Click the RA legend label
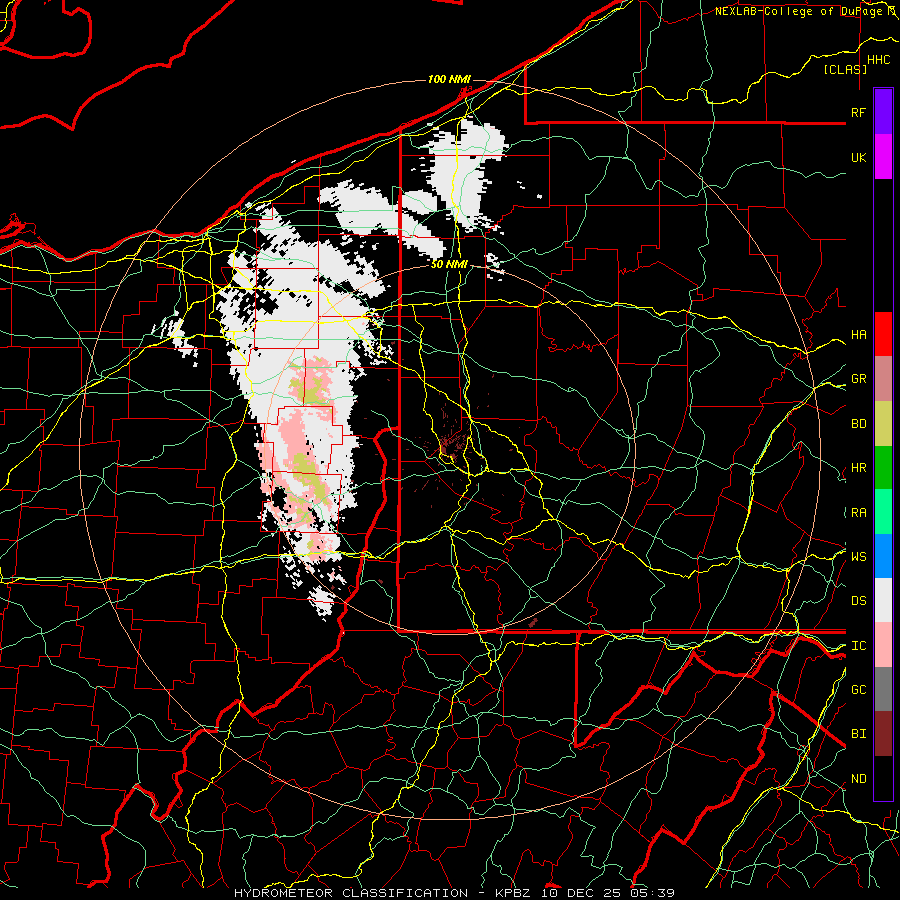The image size is (900, 900). [x=858, y=512]
